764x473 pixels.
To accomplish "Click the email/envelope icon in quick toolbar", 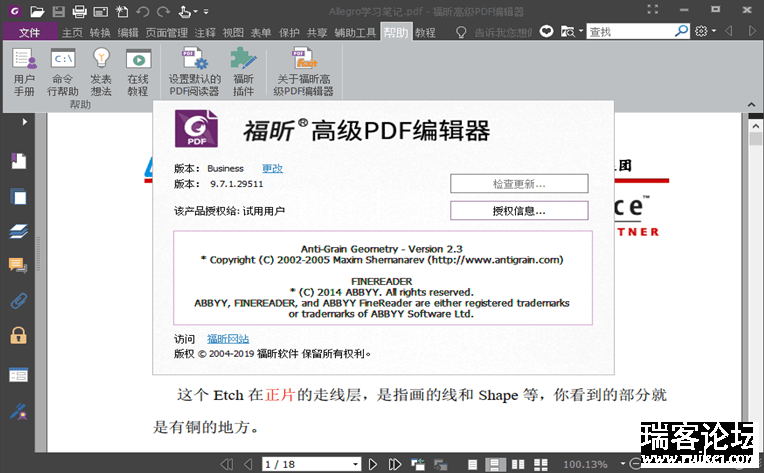I will pos(101,11).
